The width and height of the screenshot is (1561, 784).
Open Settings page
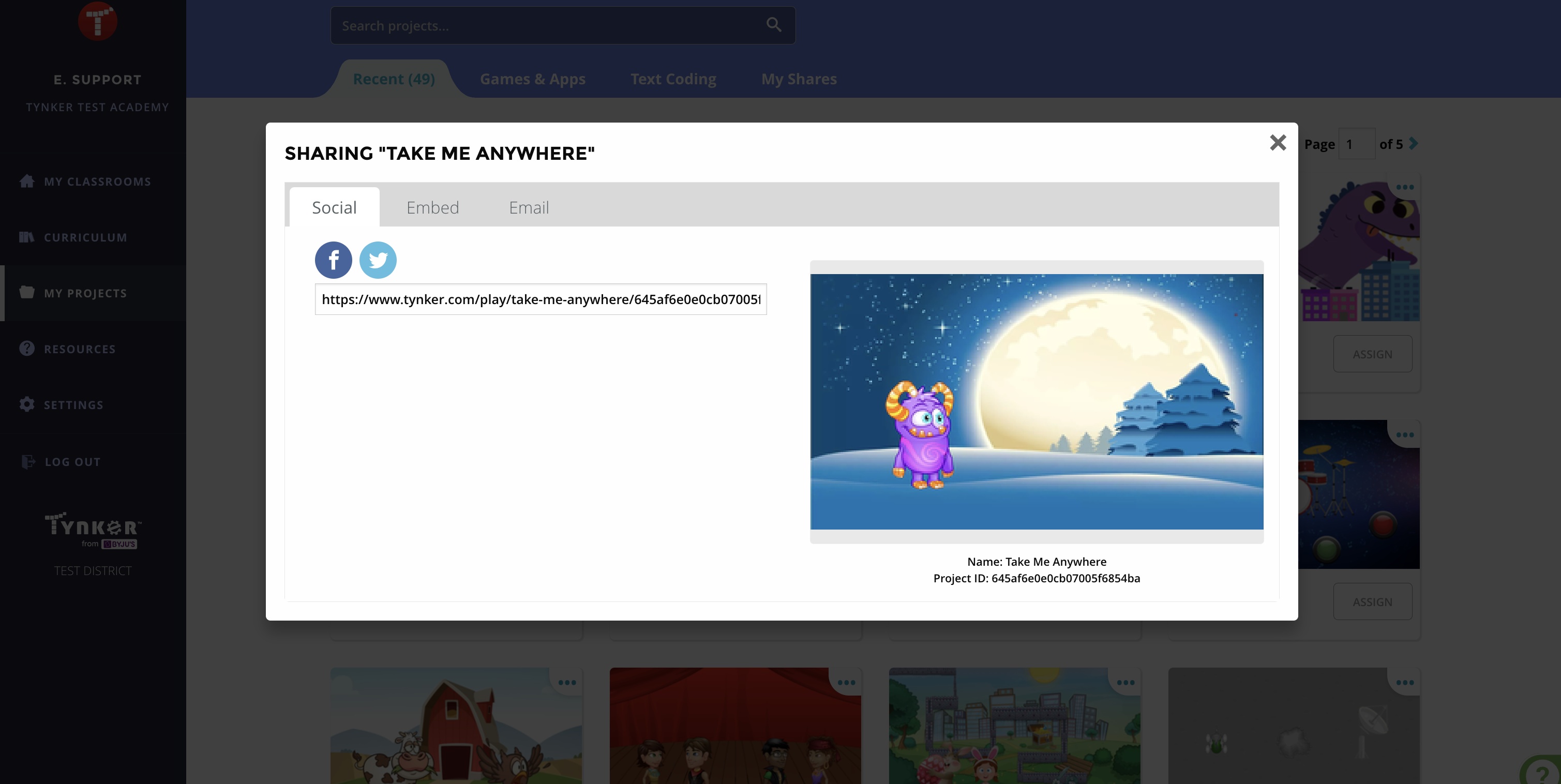point(73,405)
